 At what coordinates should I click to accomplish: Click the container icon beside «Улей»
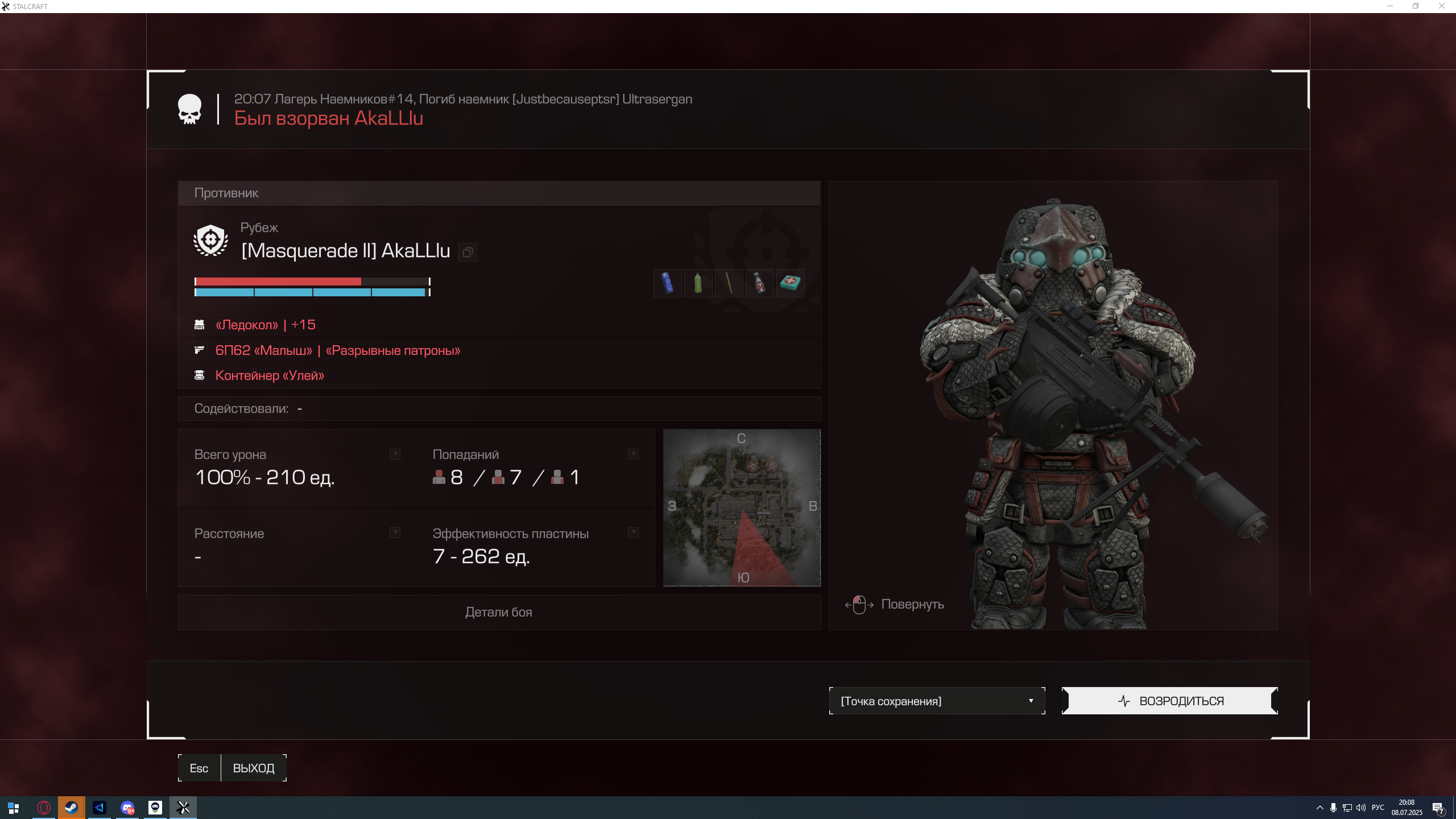(x=199, y=375)
